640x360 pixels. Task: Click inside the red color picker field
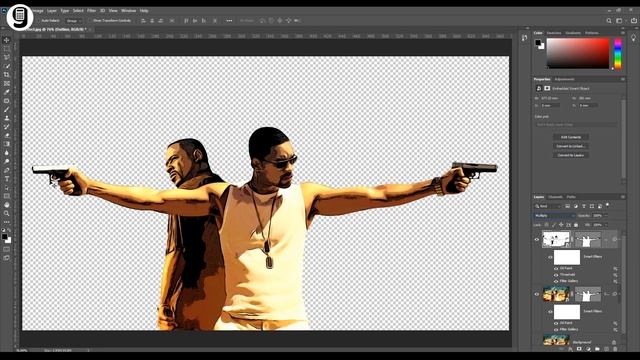tap(578, 53)
